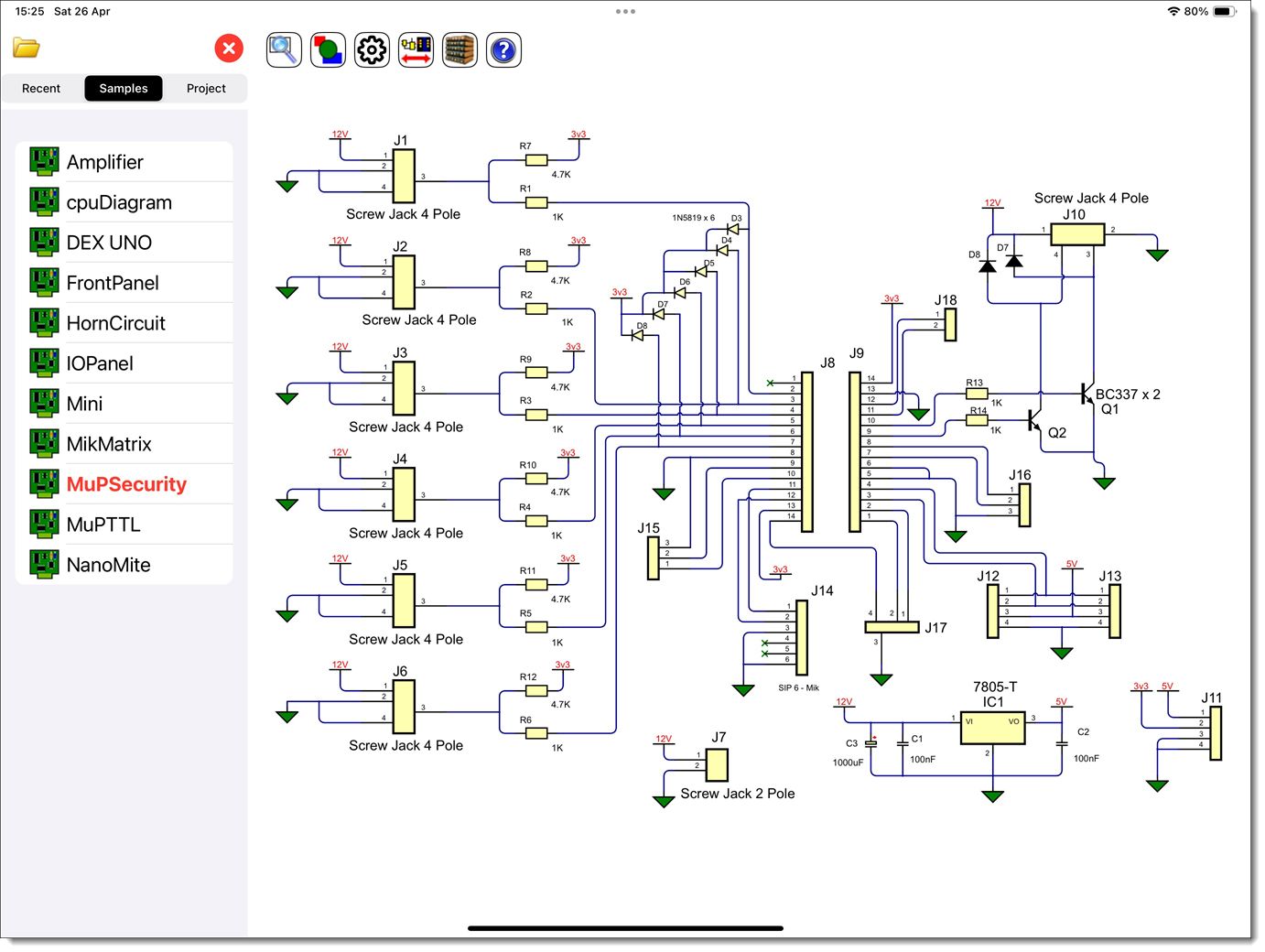Screen dimensions: 1265x952
Task: Open the magnifier zoom tool
Action: (284, 49)
